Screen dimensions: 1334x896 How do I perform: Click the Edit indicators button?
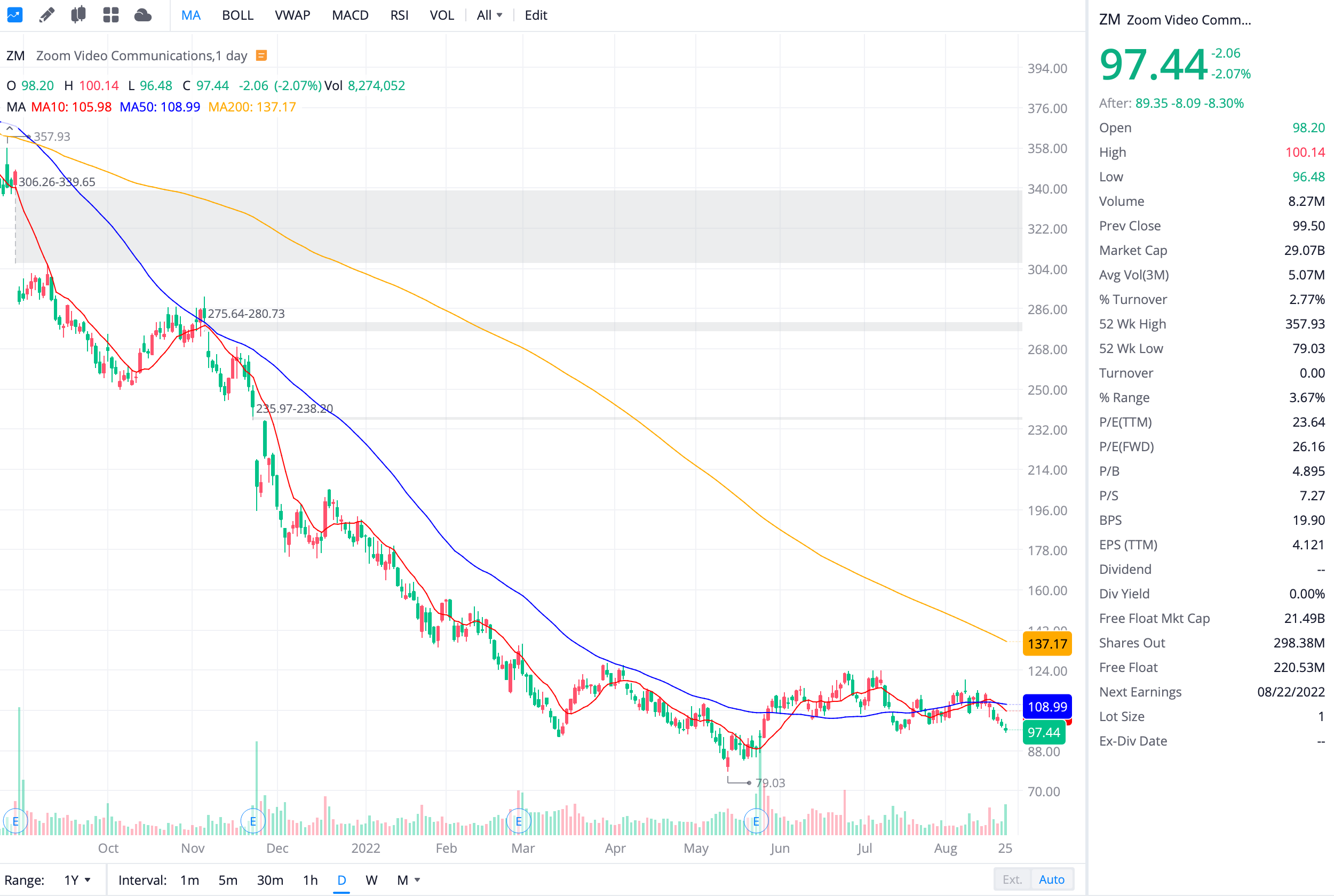point(536,15)
